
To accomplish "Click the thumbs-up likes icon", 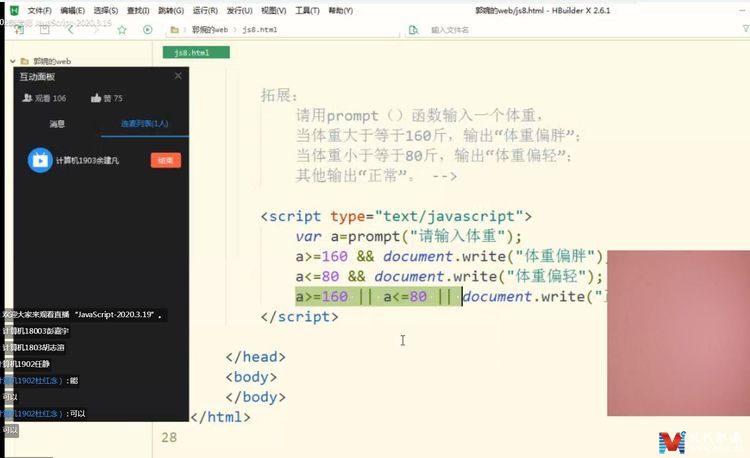I will coord(96,98).
